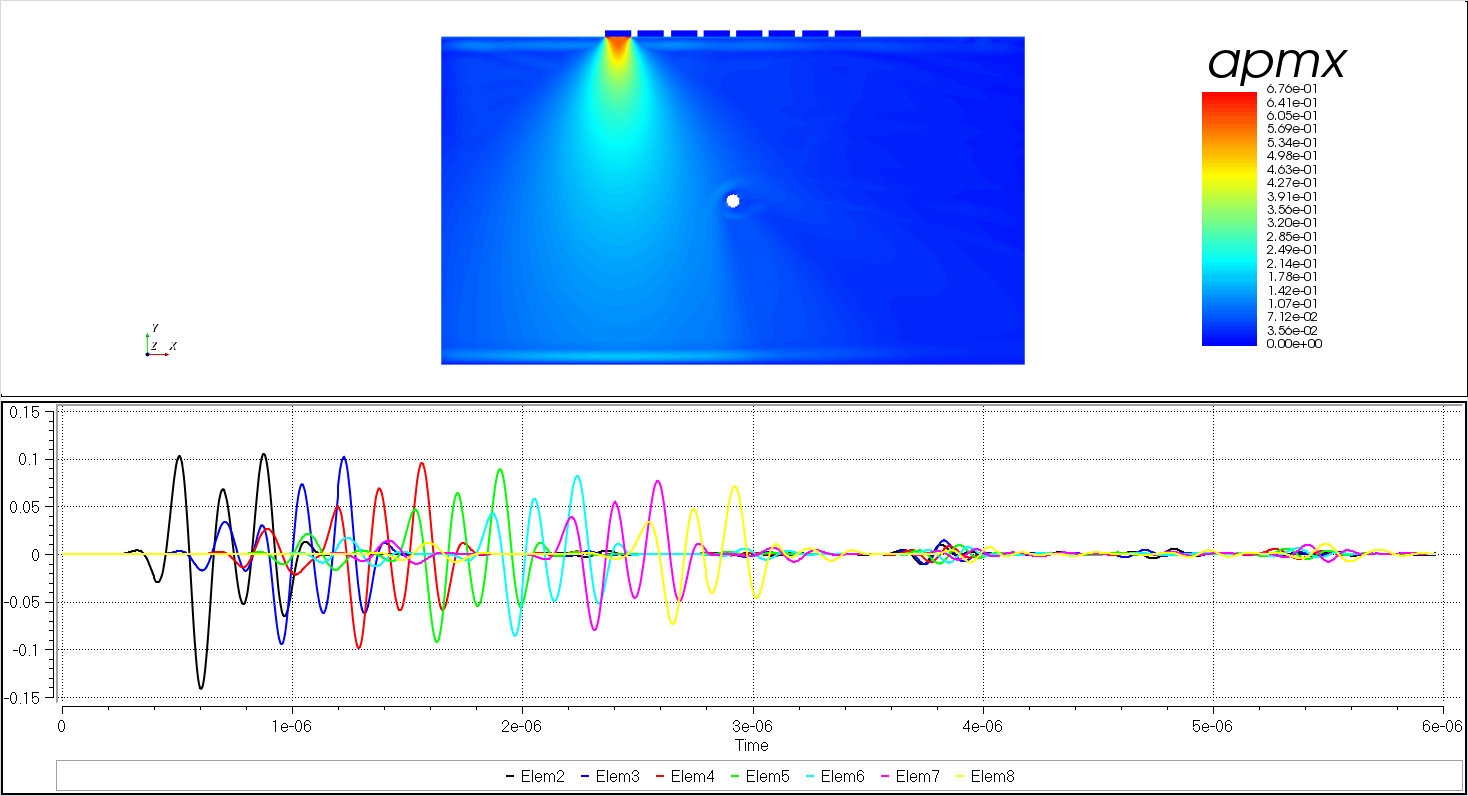Click the 4.98e-01 color scale label

point(1291,155)
